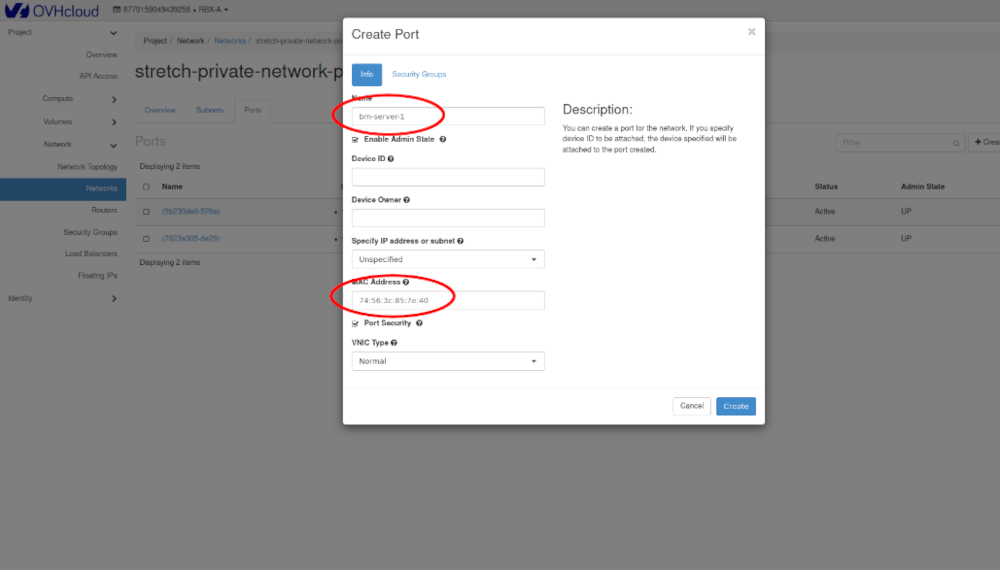The image size is (1000, 570).
Task: Click help icon beside VNIC Type
Action: coord(394,343)
